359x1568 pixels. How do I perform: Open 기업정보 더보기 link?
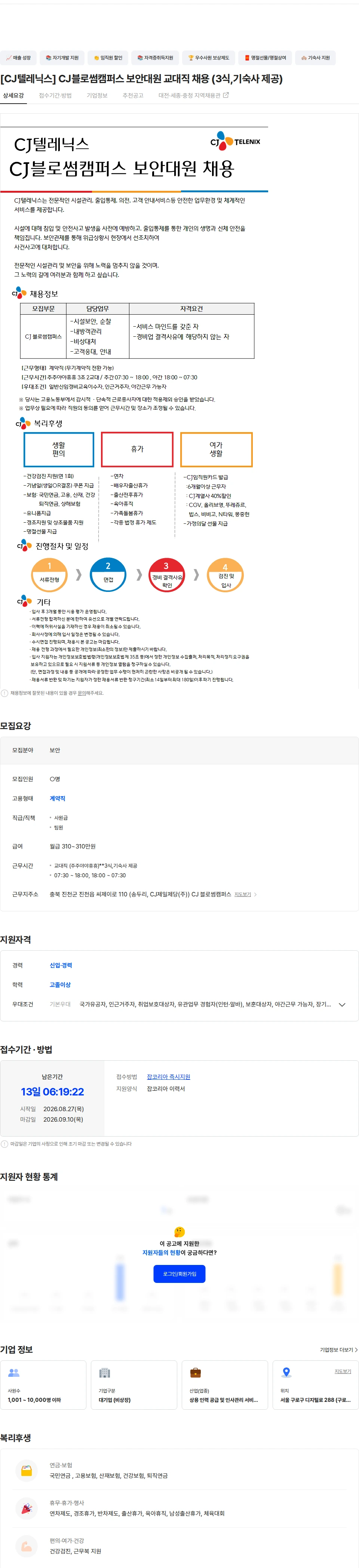click(339, 1350)
